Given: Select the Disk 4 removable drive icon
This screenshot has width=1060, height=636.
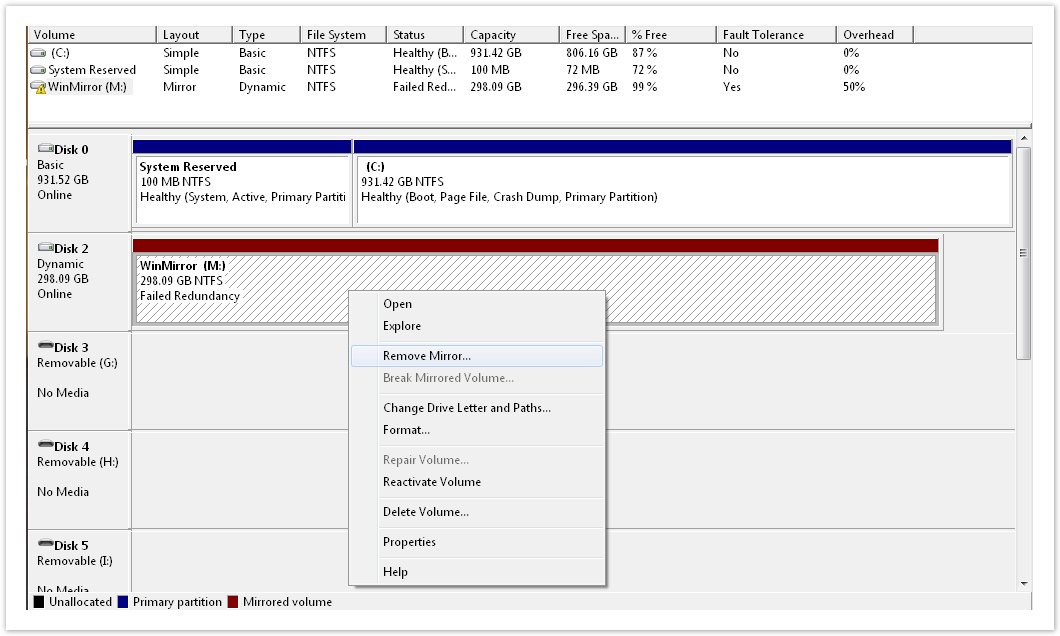Looking at the screenshot, I should [45, 446].
